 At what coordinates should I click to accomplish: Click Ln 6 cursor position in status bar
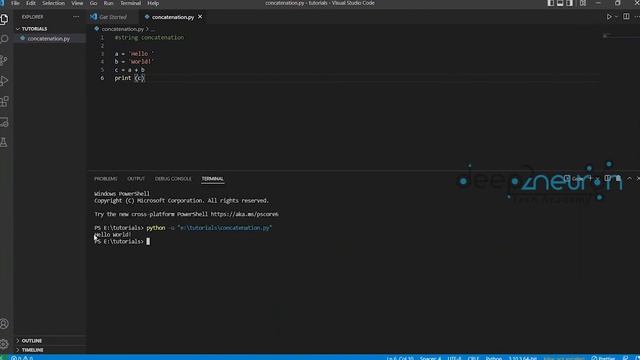point(400,358)
